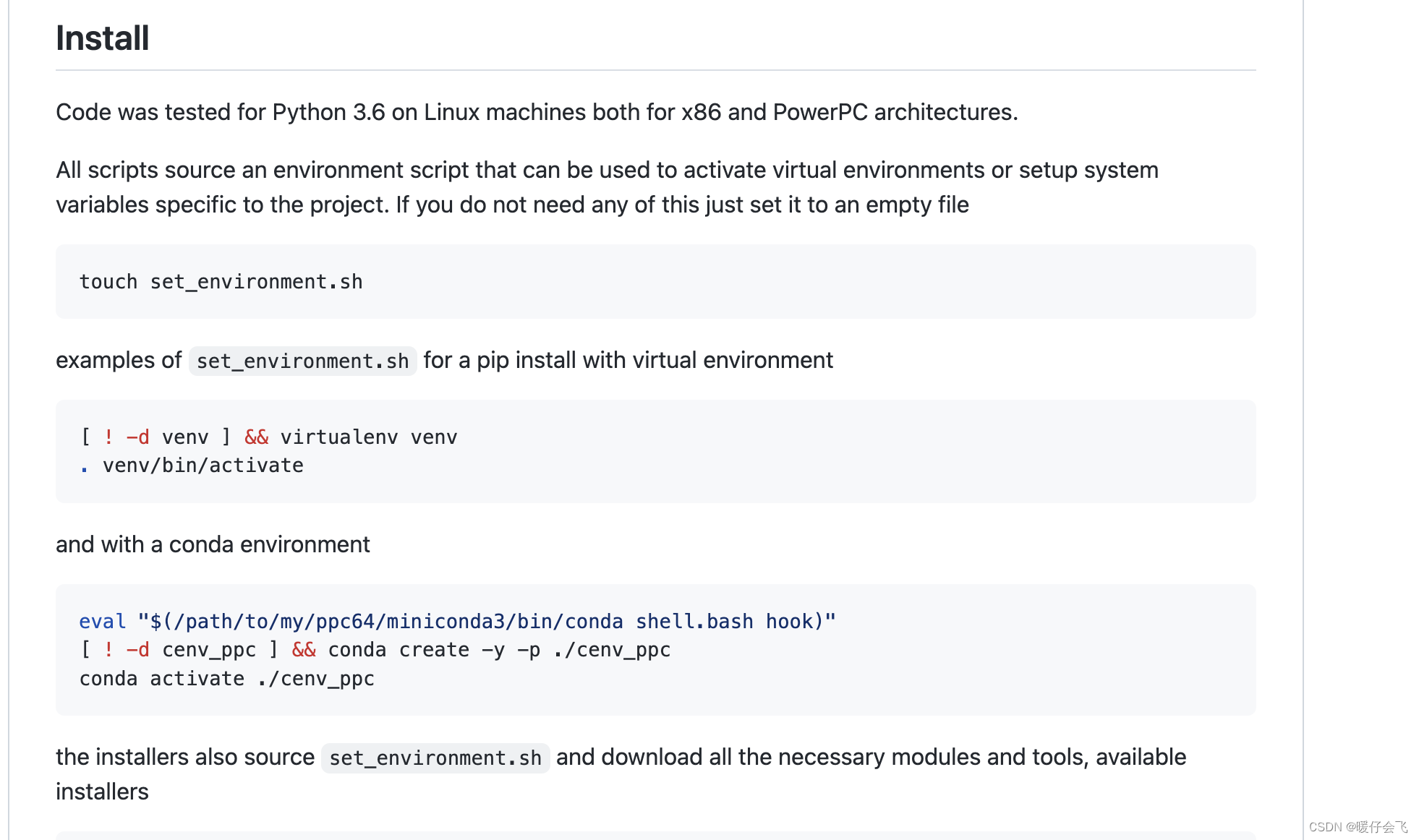Click the paragraph starting 'All scripts source'
This screenshot has height=840, width=1419.
coord(608,187)
